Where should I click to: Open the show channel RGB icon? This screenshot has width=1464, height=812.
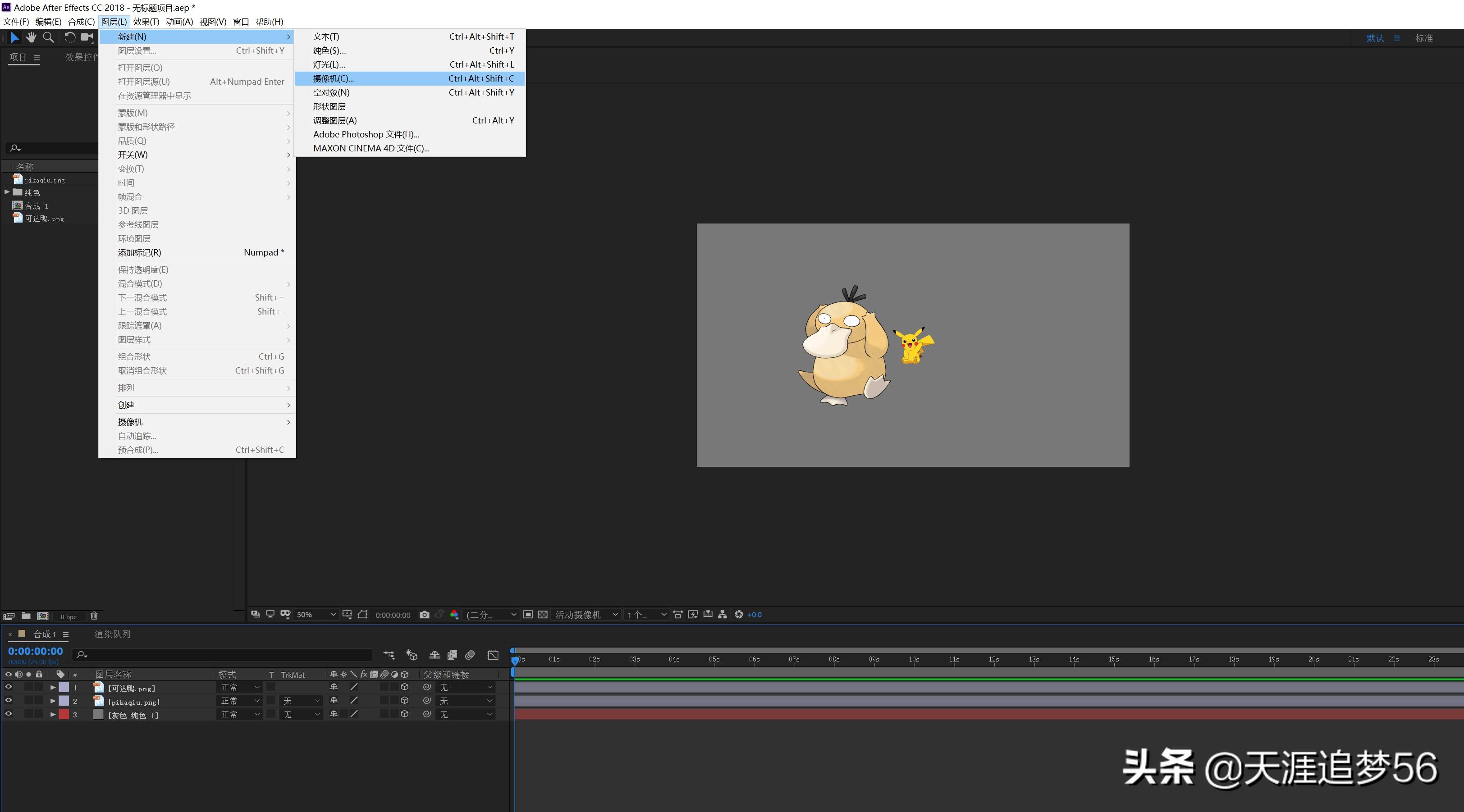(x=454, y=614)
